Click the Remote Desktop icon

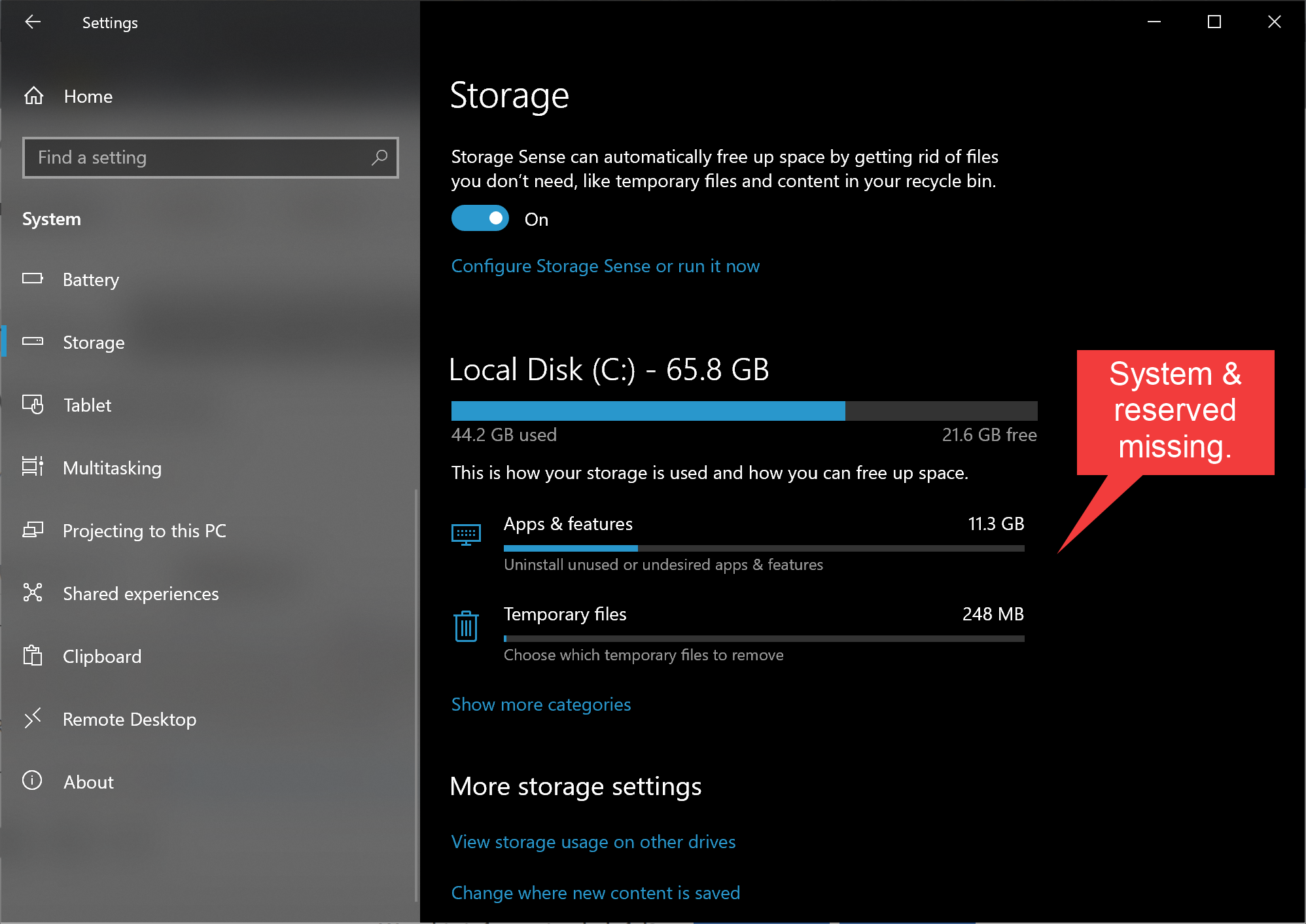click(33, 719)
